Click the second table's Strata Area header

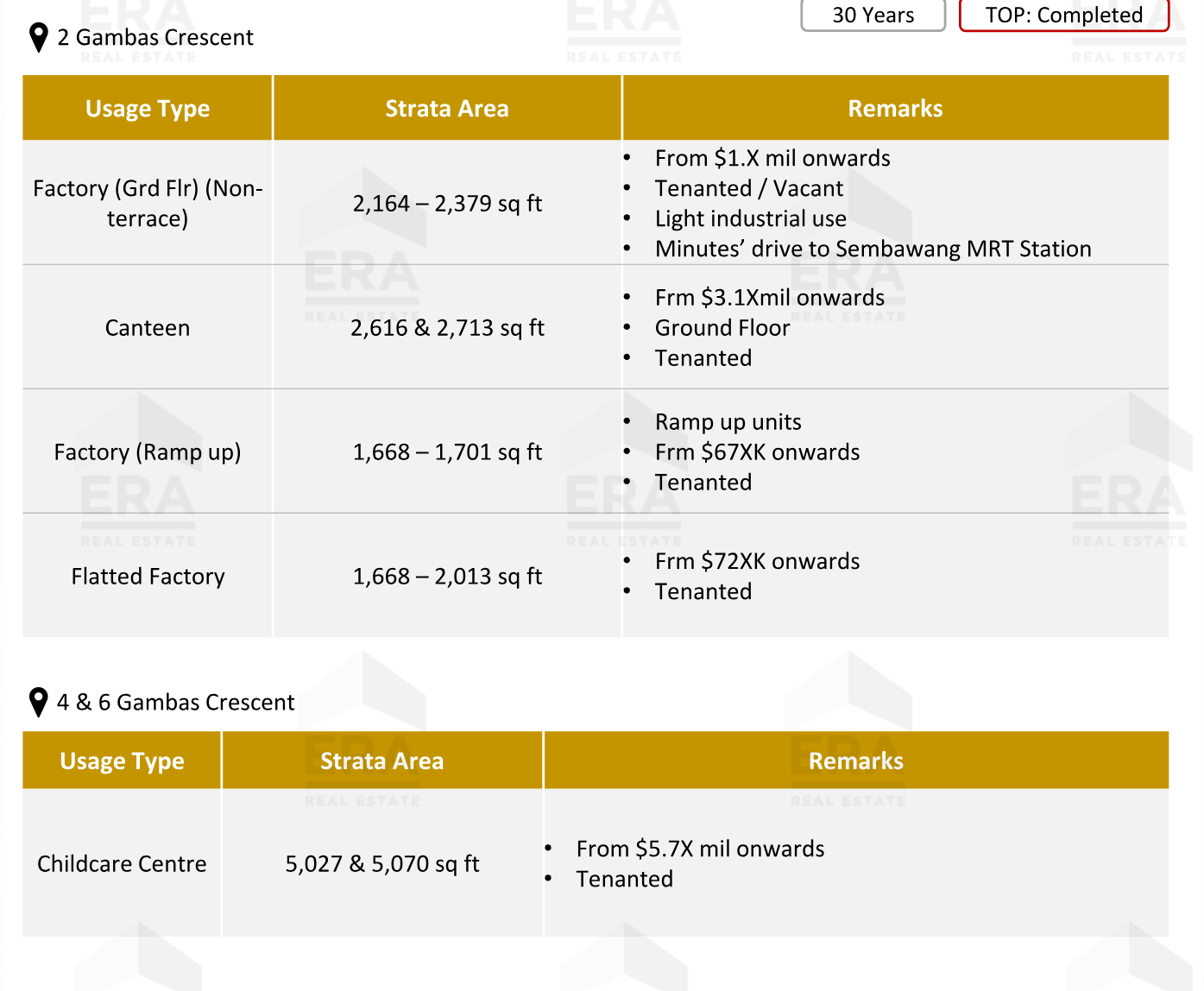click(382, 761)
